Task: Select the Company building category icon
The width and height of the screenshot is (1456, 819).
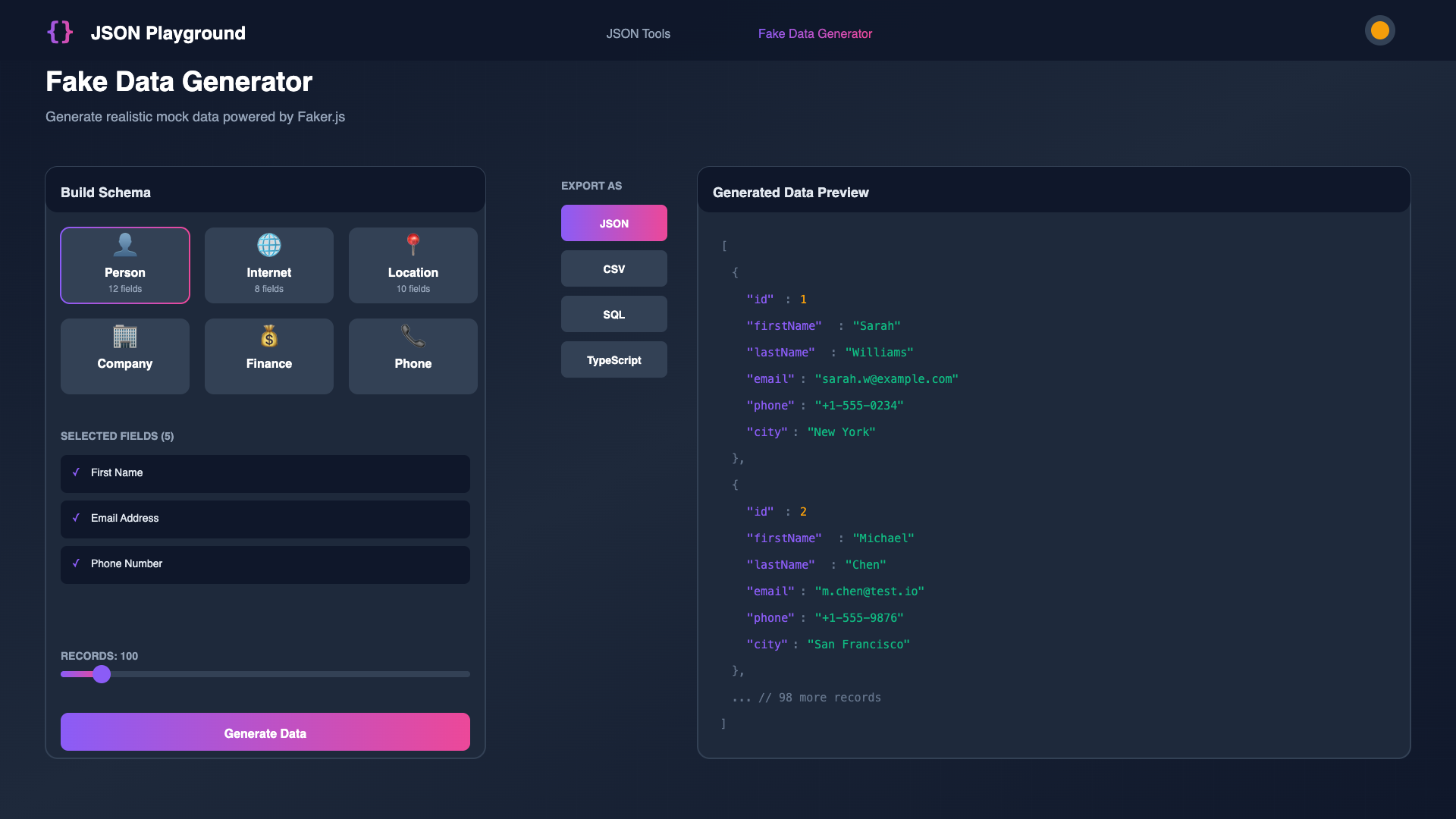Action: coord(124,337)
